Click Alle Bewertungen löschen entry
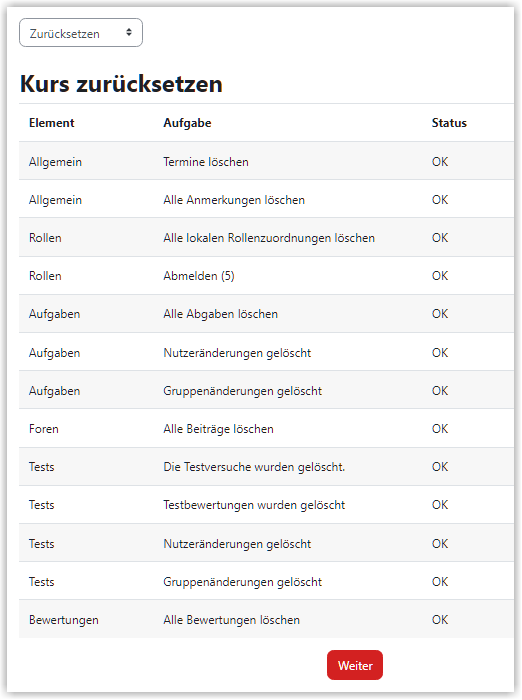 (x=231, y=620)
